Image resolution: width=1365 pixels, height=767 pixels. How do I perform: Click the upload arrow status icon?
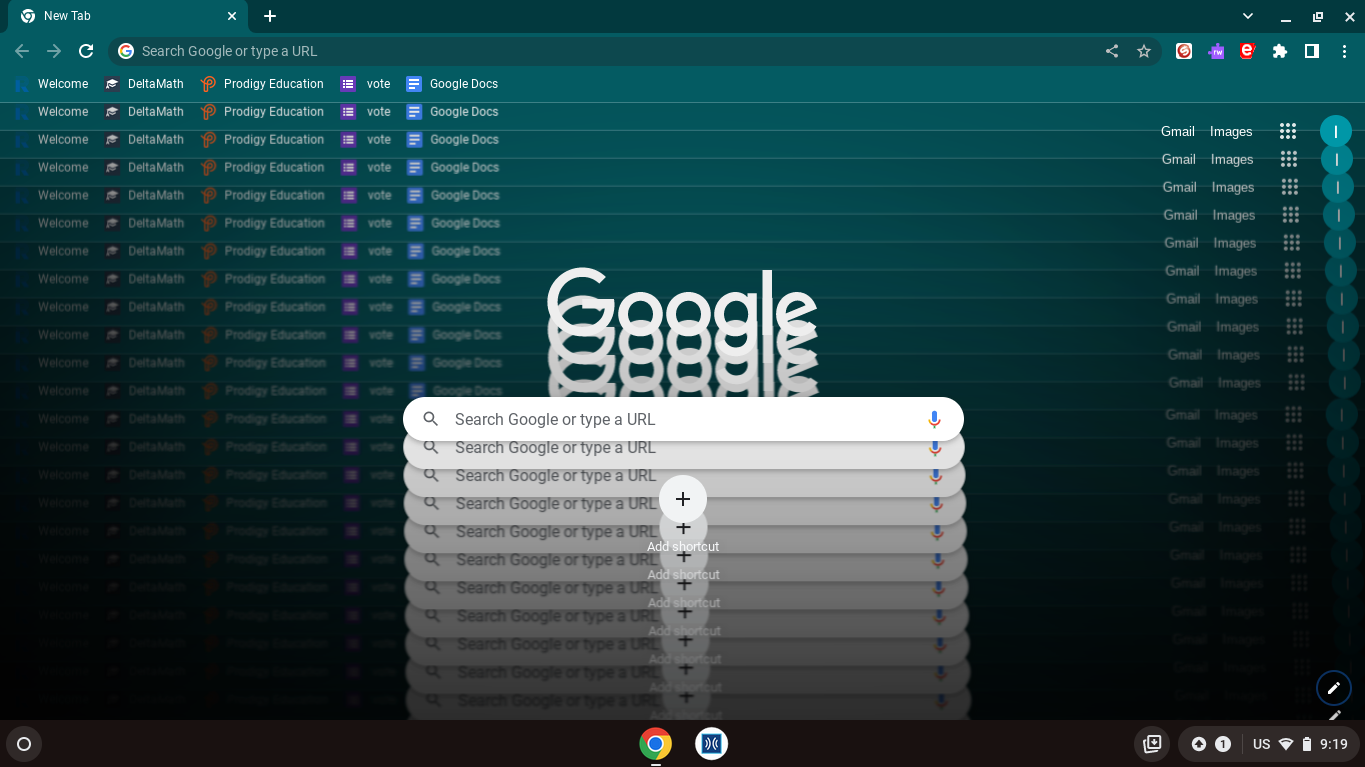coord(1199,744)
